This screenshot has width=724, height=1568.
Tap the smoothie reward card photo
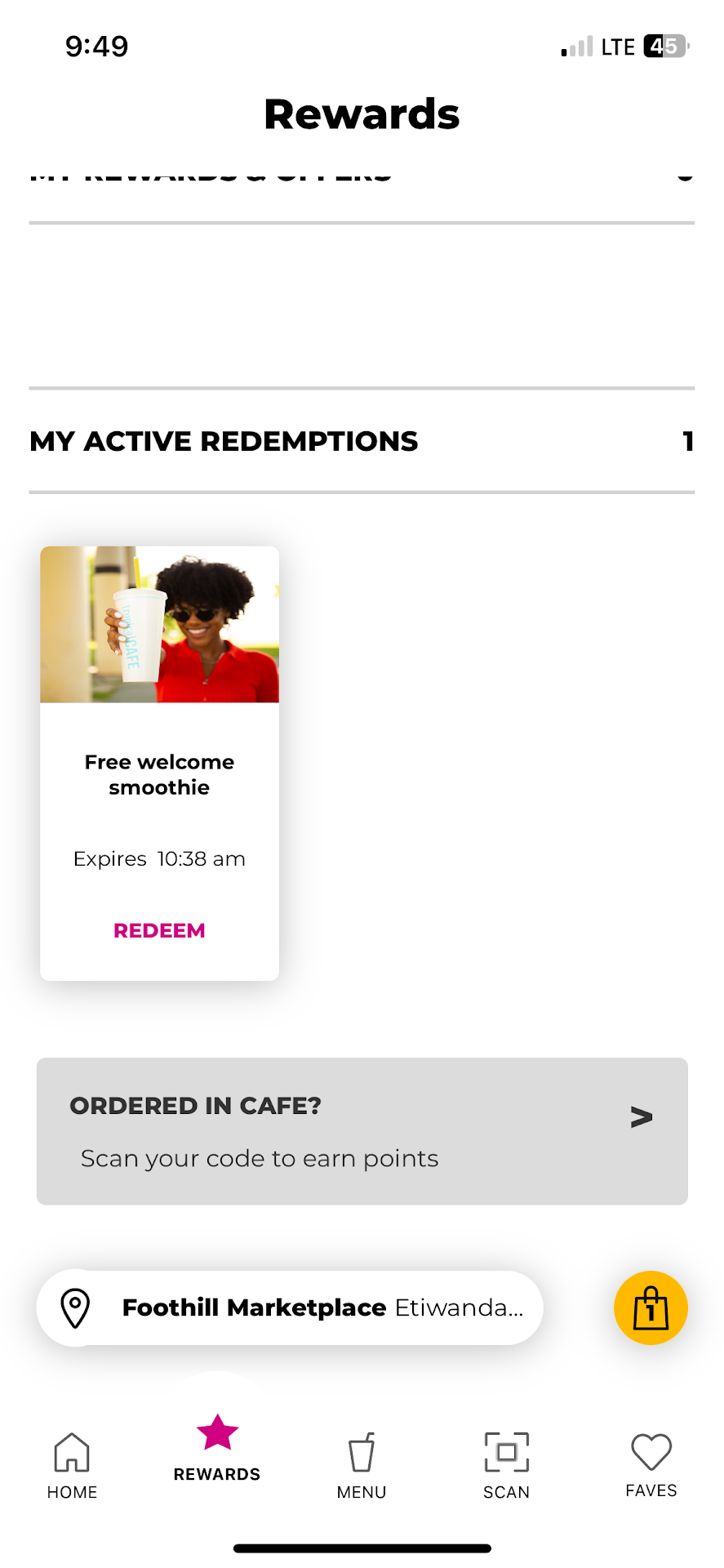(160, 625)
